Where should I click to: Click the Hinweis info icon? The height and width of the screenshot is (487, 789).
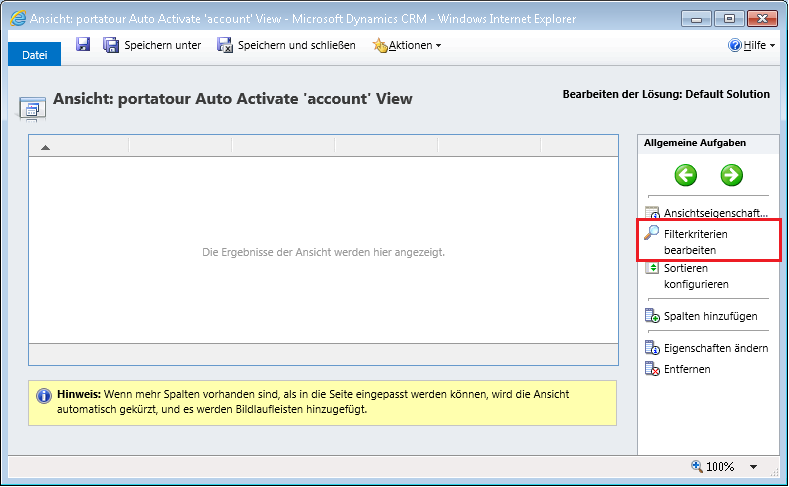(x=44, y=396)
